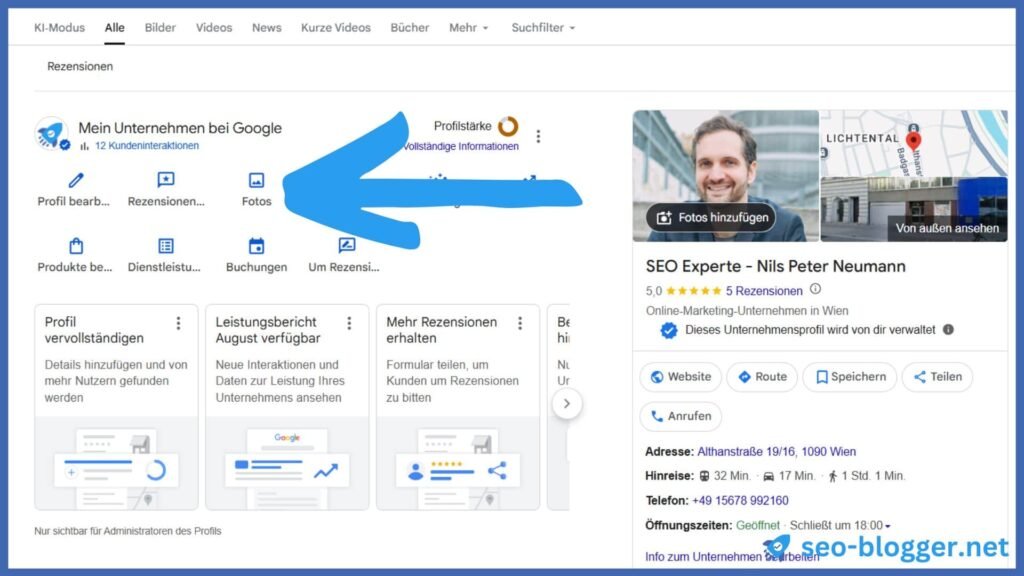Open the Profil bearbeiten pencil icon
This screenshot has width=1024, height=576.
[x=76, y=180]
